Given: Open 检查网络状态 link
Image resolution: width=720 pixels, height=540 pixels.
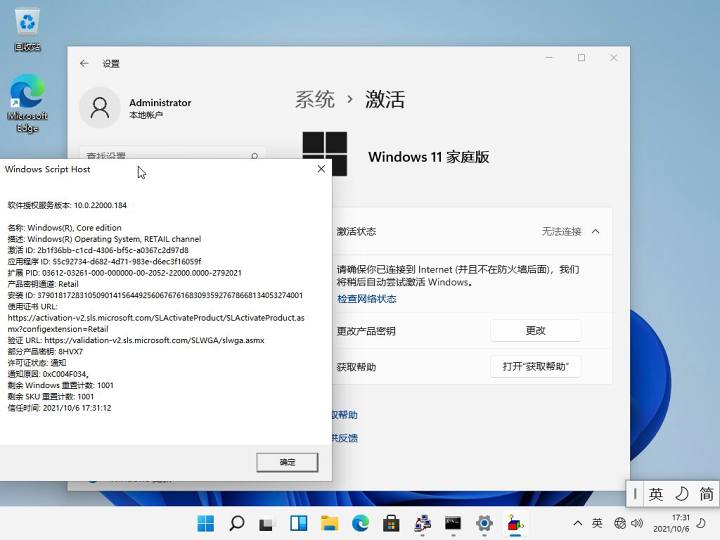Looking at the screenshot, I should point(366,299).
